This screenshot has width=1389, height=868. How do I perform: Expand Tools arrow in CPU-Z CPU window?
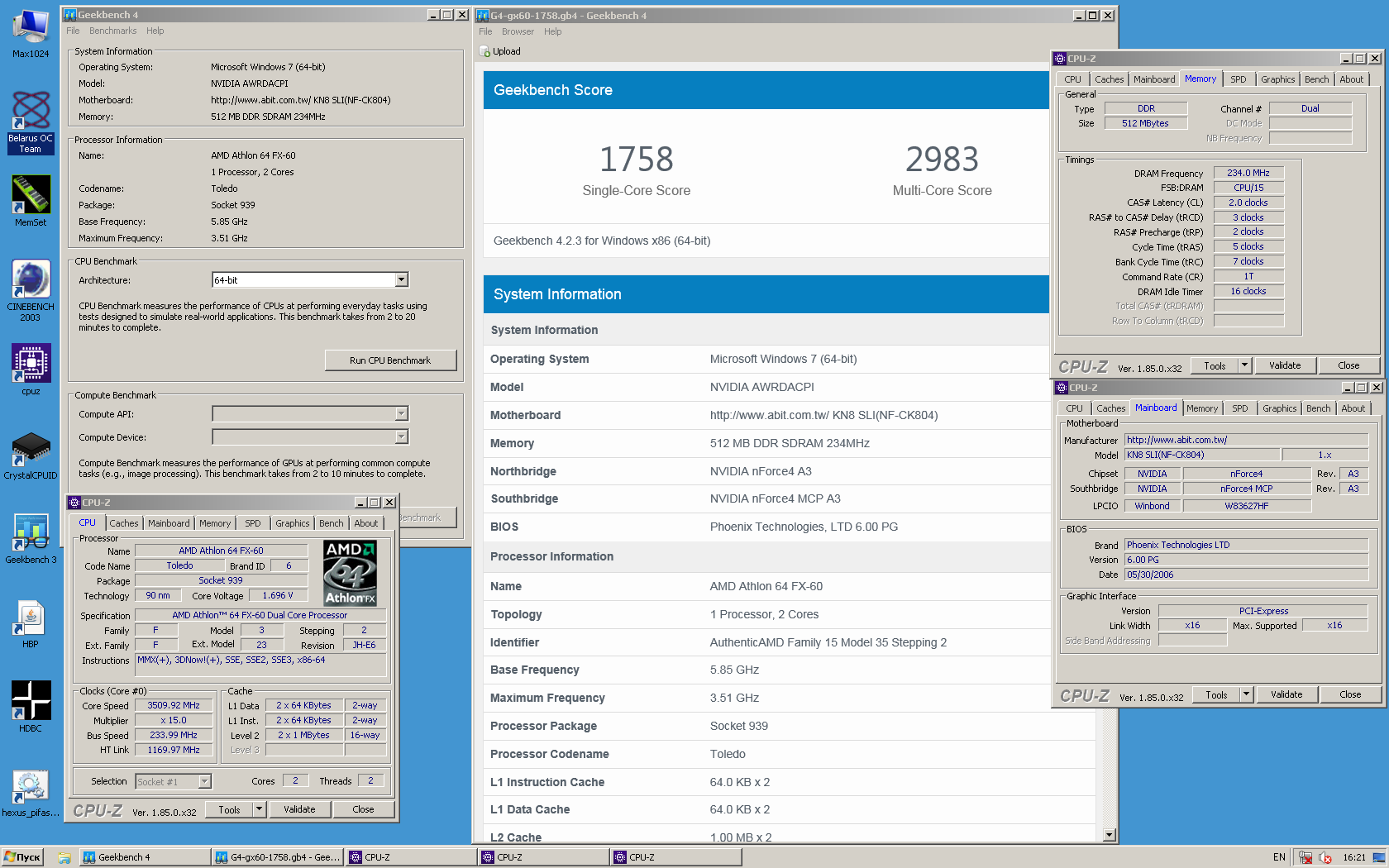(x=259, y=809)
